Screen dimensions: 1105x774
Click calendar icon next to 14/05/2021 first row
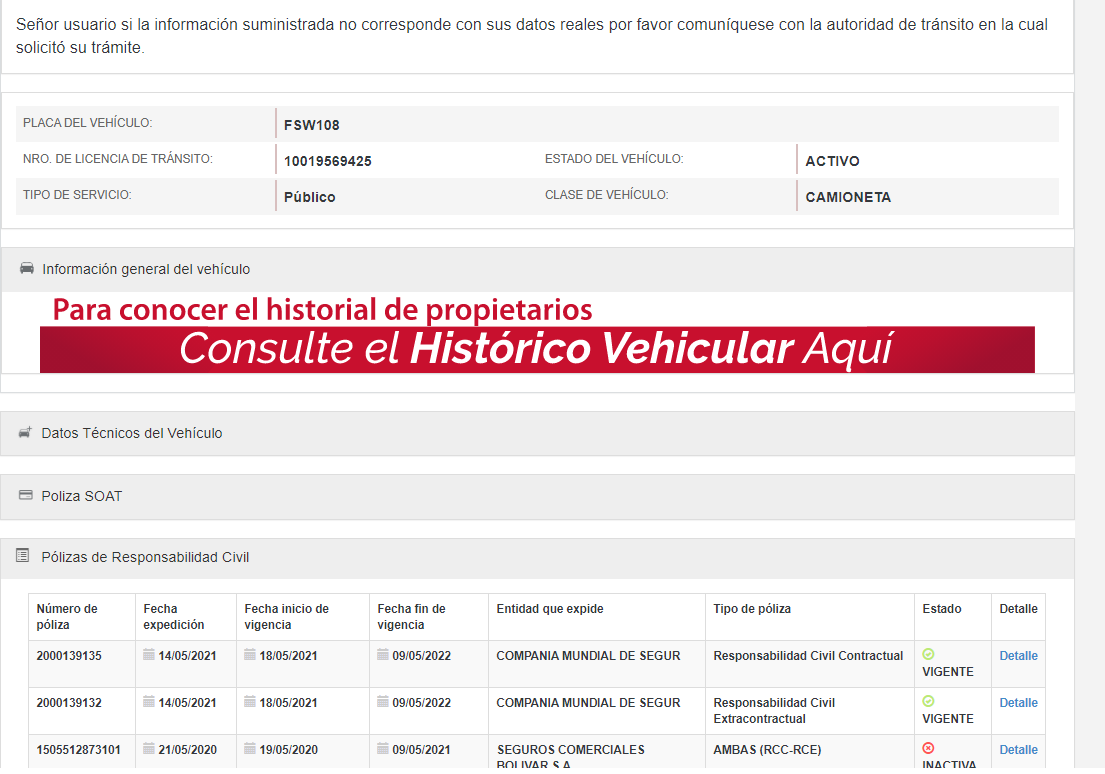pyautogui.click(x=149, y=655)
